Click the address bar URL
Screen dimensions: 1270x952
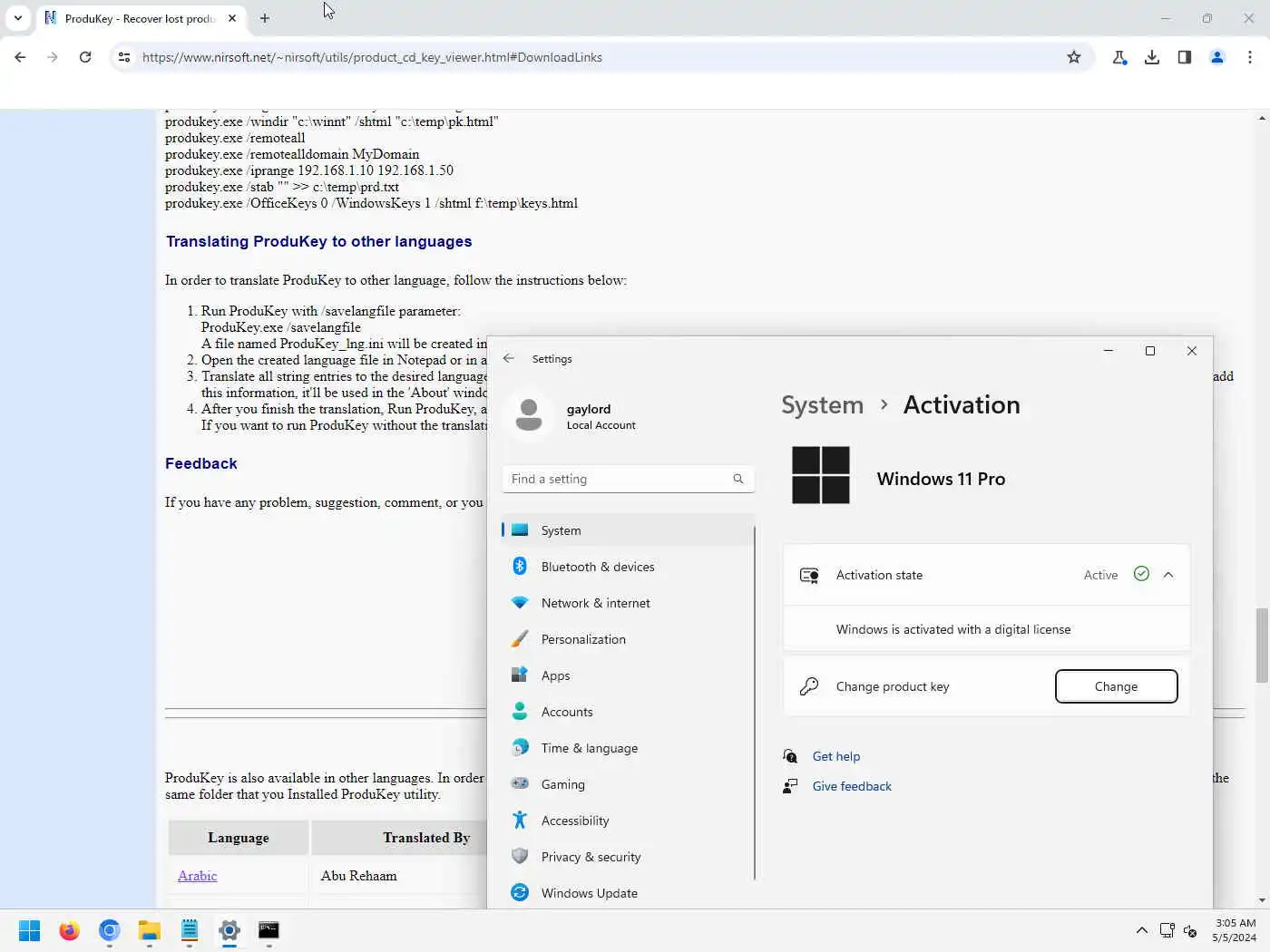372,57
